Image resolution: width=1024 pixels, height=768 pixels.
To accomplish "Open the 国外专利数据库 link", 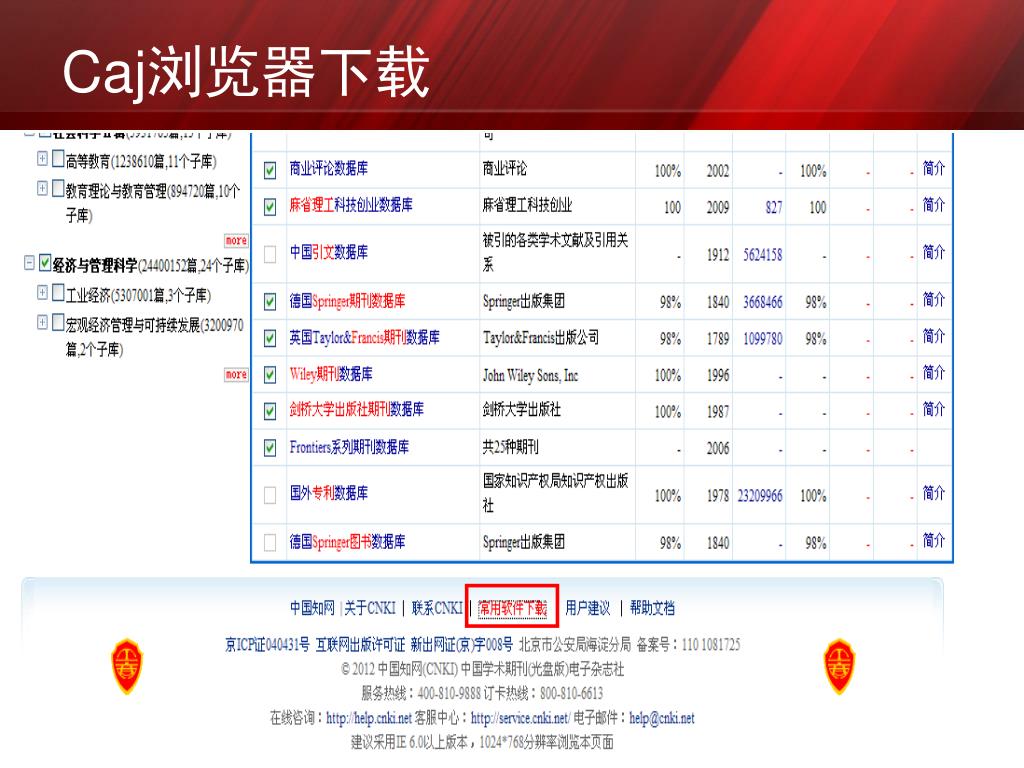I will point(328,493).
